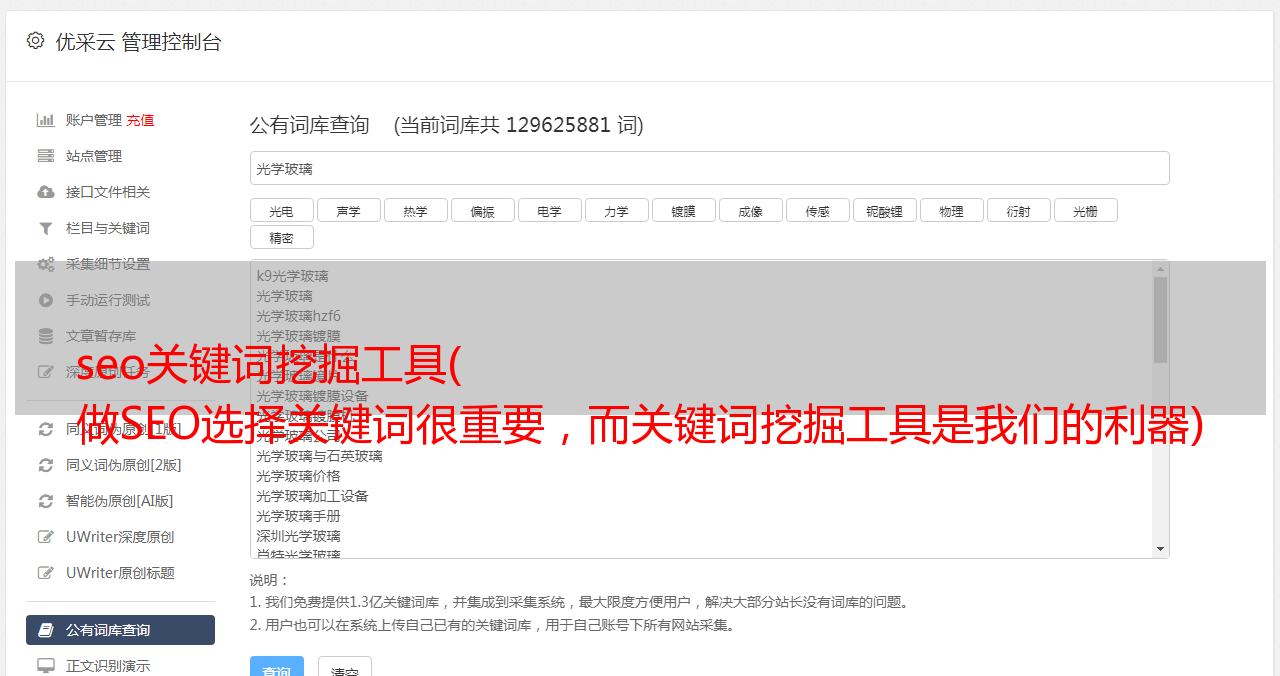Click the 声学 tag button

pyautogui.click(x=348, y=210)
